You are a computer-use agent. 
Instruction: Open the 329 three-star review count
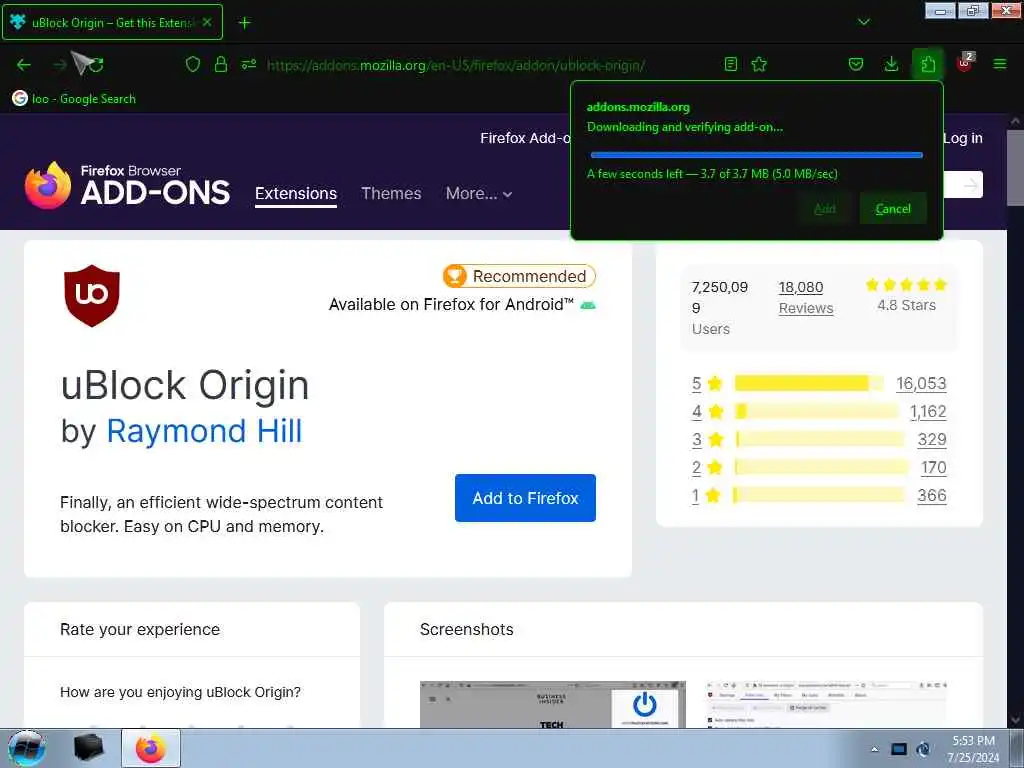(932, 440)
